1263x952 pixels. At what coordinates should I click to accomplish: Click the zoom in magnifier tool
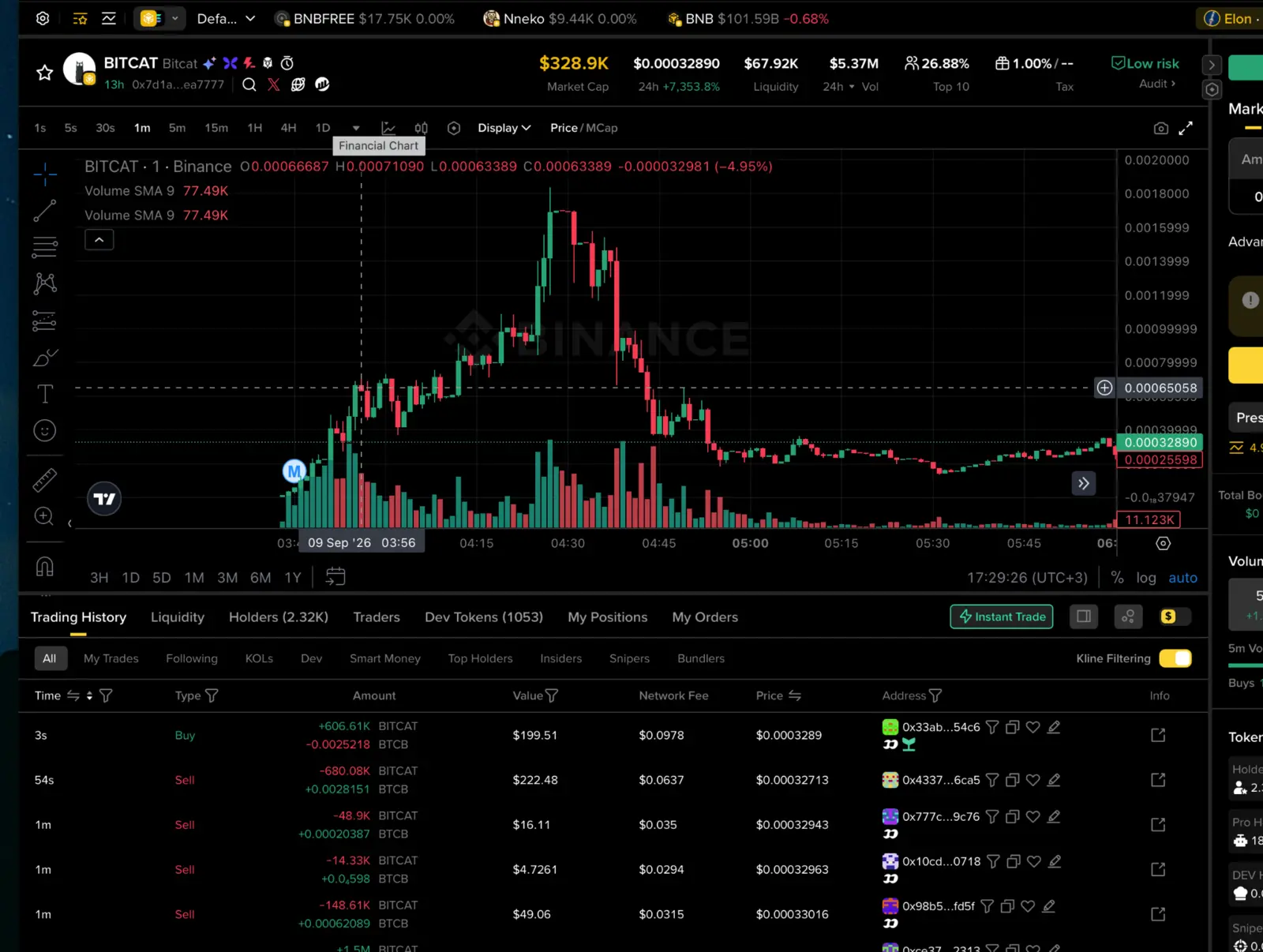click(x=44, y=516)
